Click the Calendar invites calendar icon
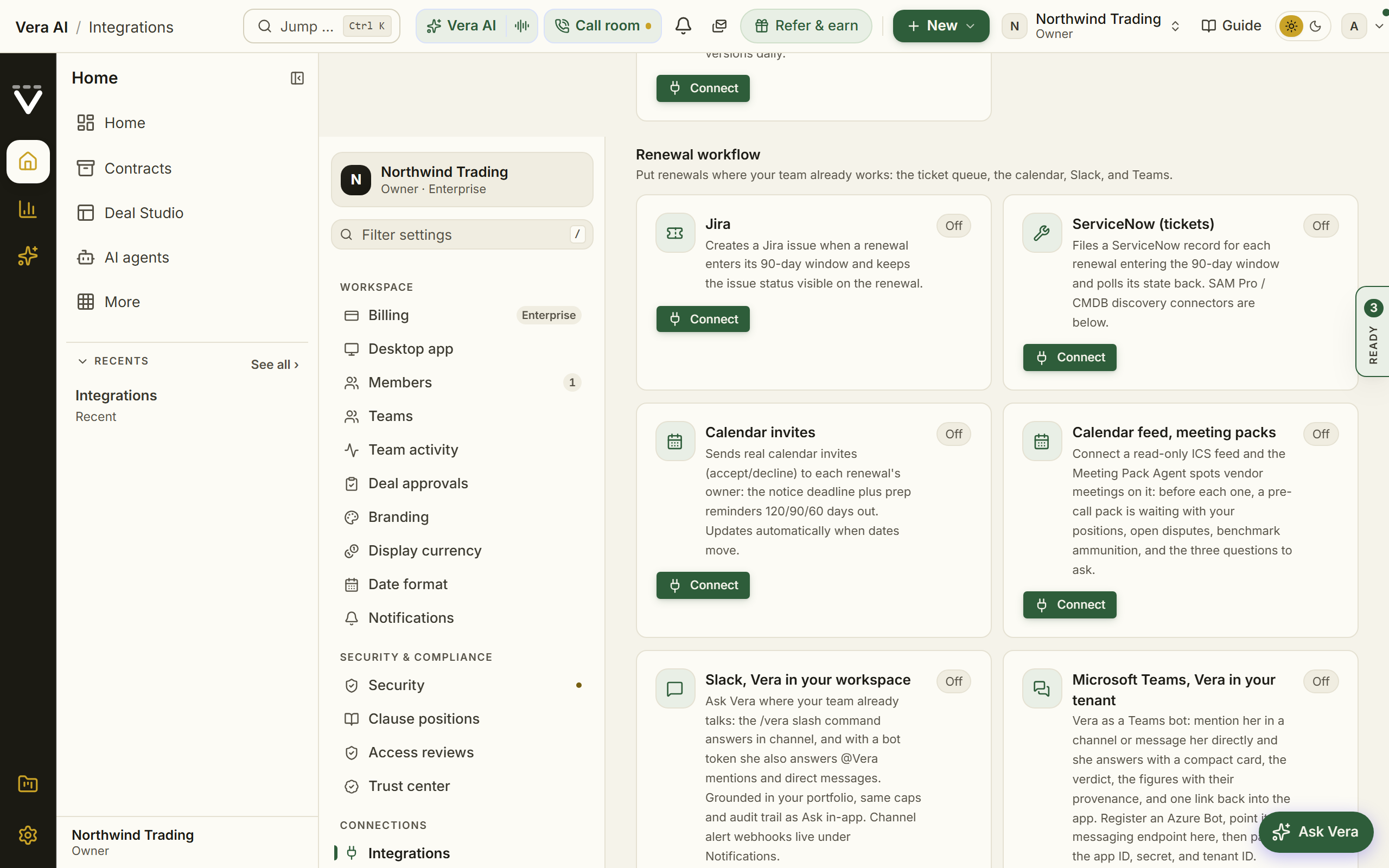The width and height of the screenshot is (1389, 868). point(675,441)
